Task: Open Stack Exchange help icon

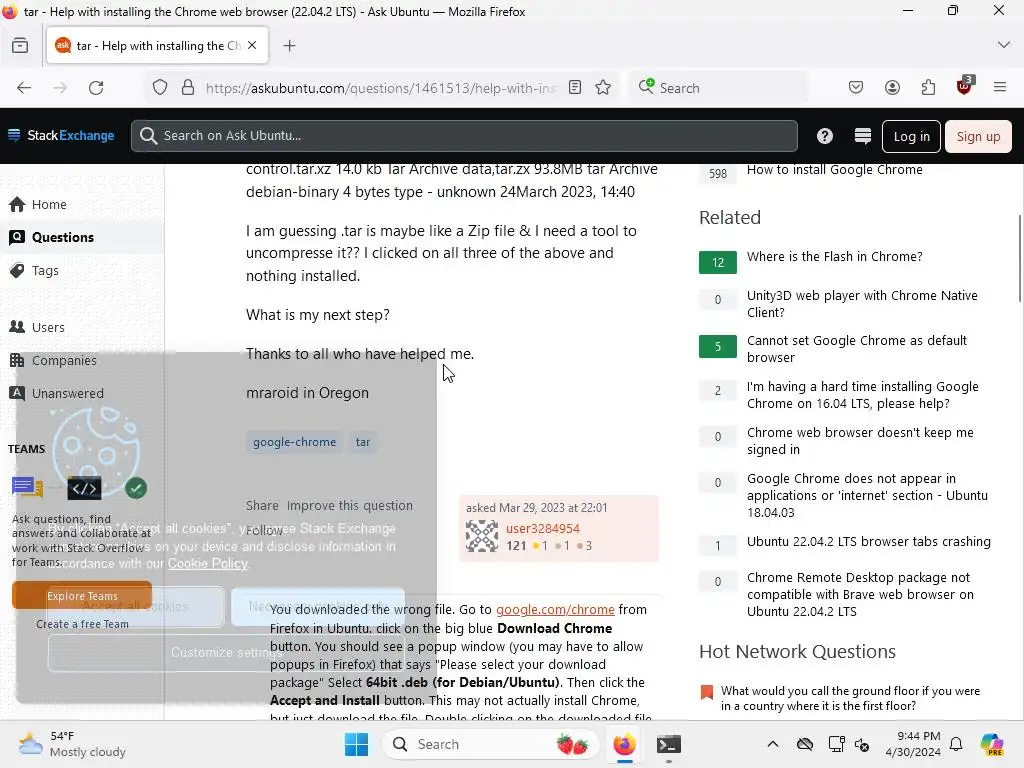Action: tap(825, 136)
